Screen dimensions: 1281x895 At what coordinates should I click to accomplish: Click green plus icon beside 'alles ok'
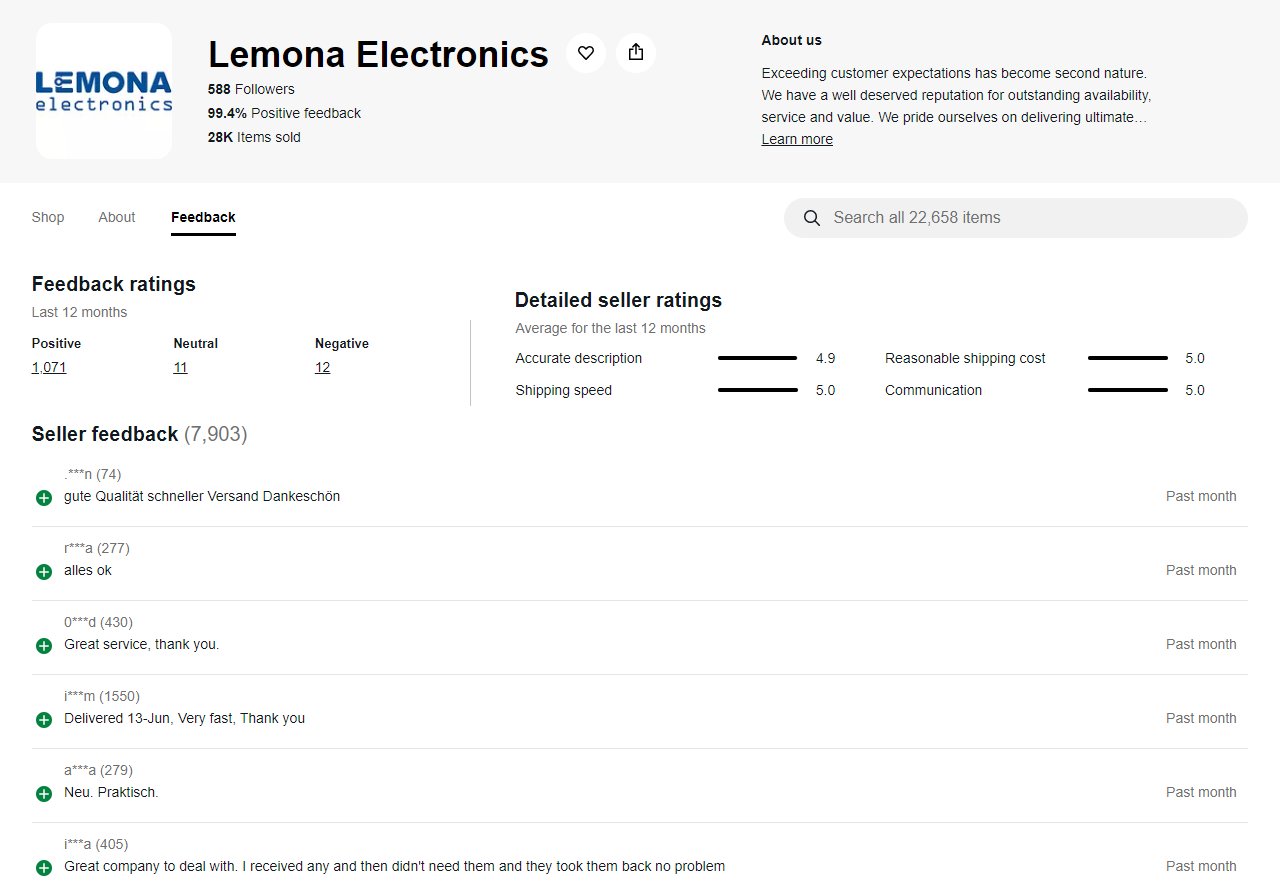[x=44, y=572]
